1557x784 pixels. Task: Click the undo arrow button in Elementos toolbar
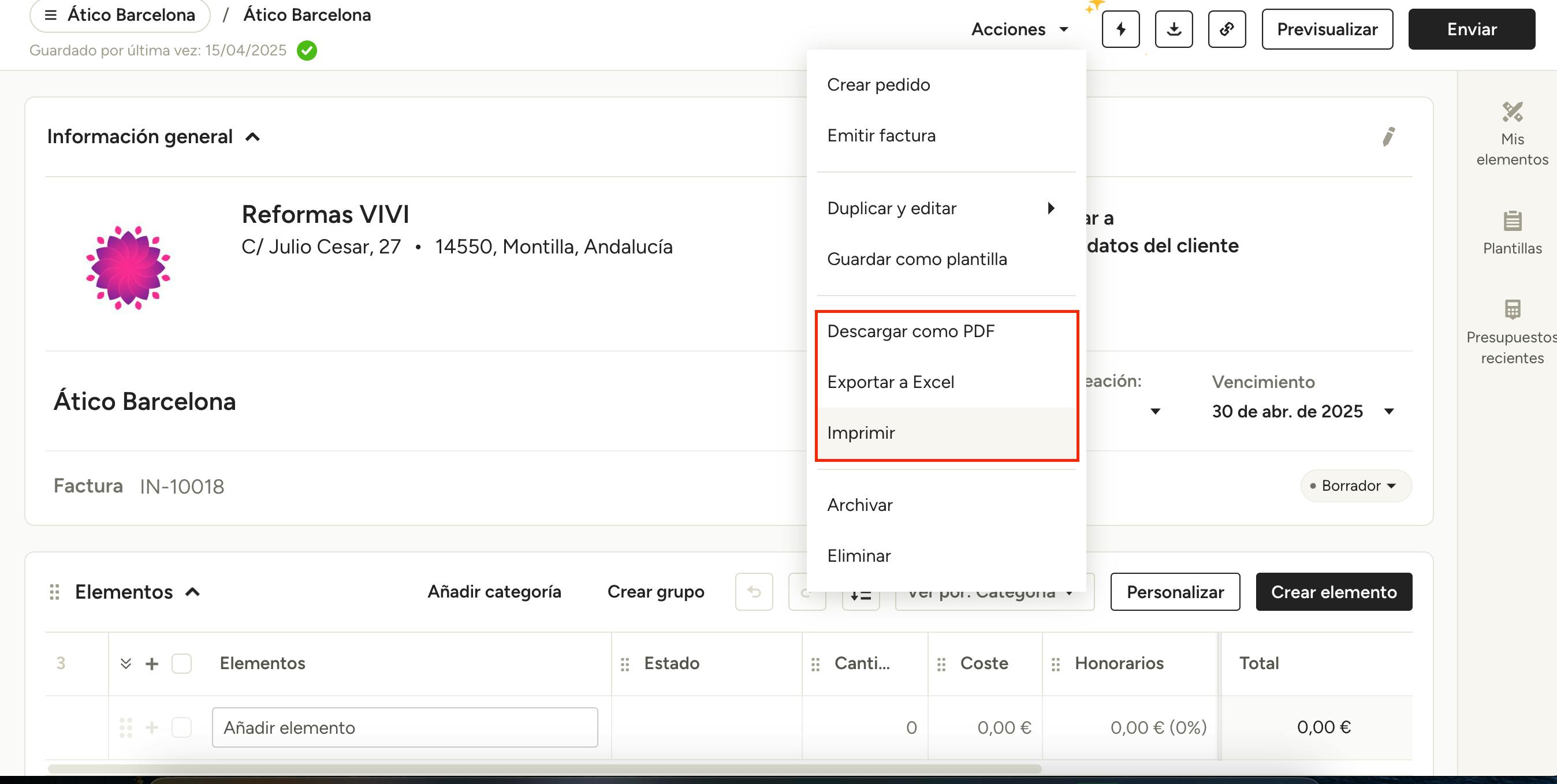[754, 591]
